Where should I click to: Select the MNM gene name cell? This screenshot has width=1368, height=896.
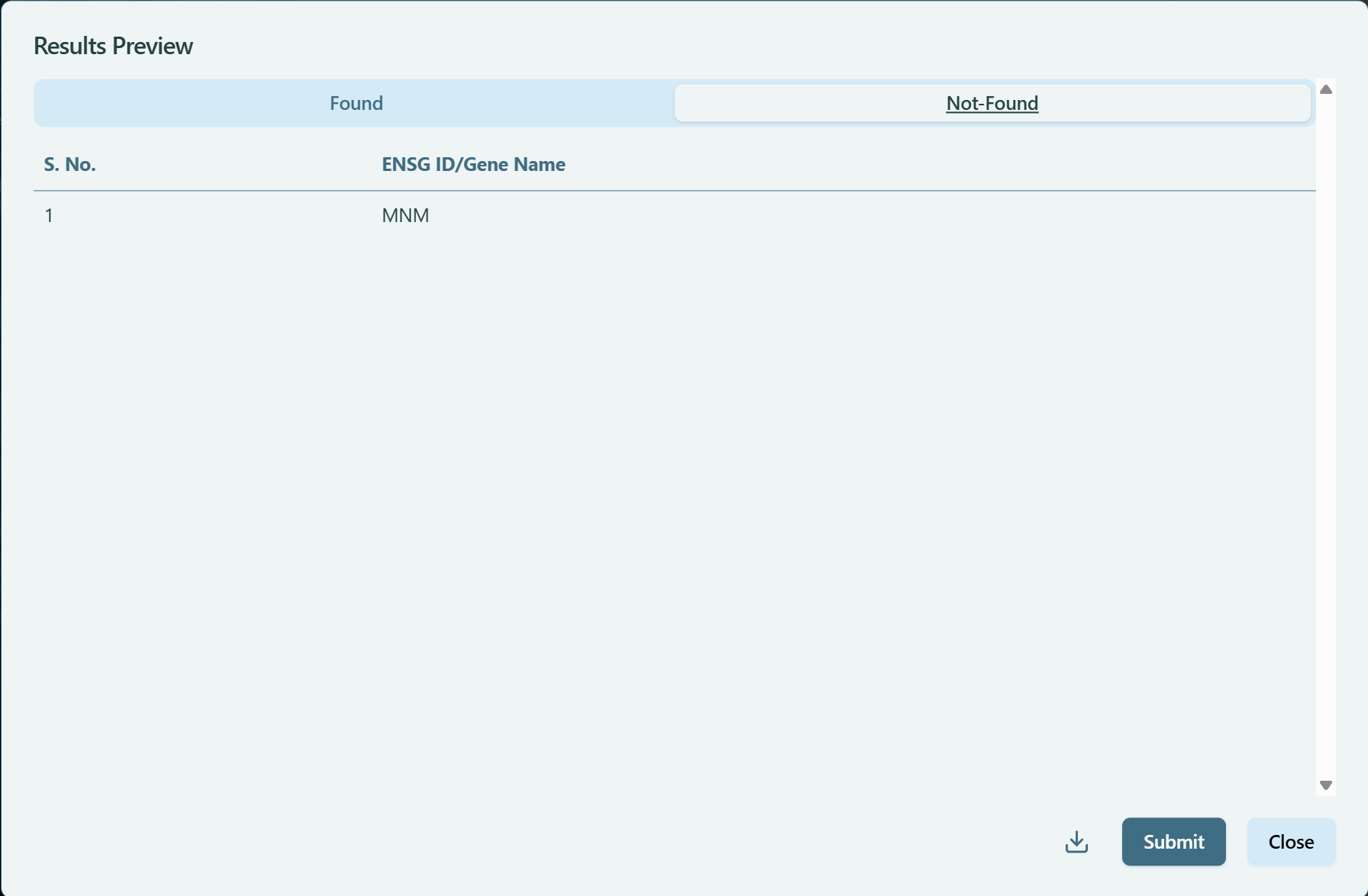pyautogui.click(x=405, y=215)
